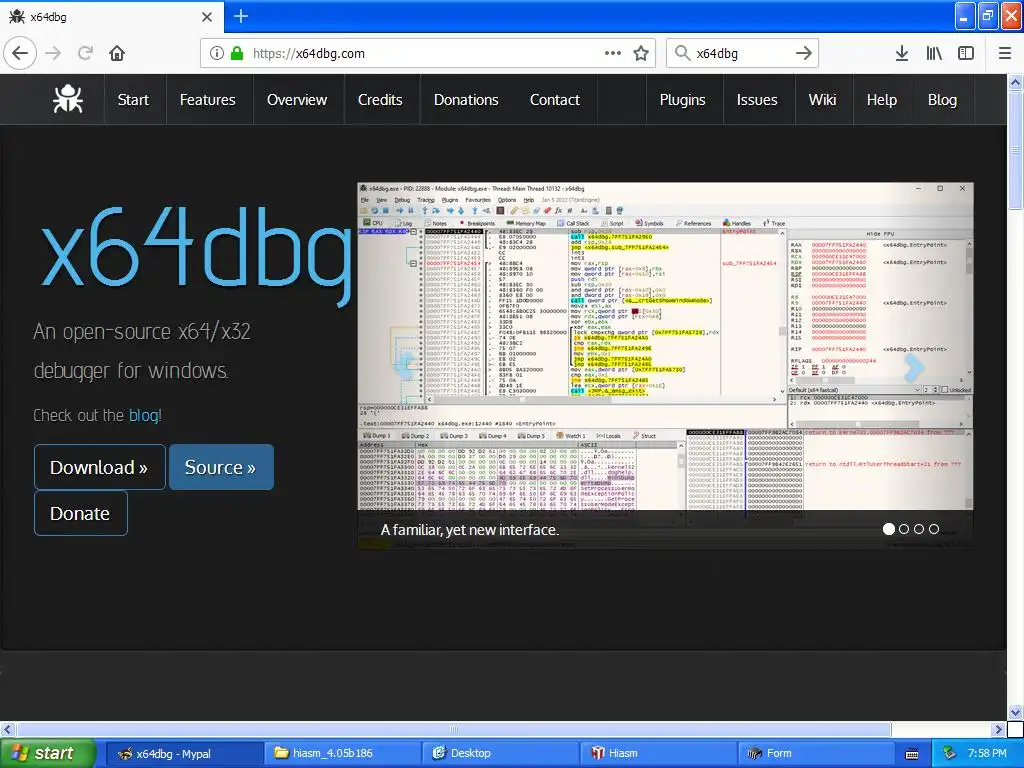This screenshot has width=1024, height=768.
Task: Select fourth carousel indicator dot
Action: point(934,529)
